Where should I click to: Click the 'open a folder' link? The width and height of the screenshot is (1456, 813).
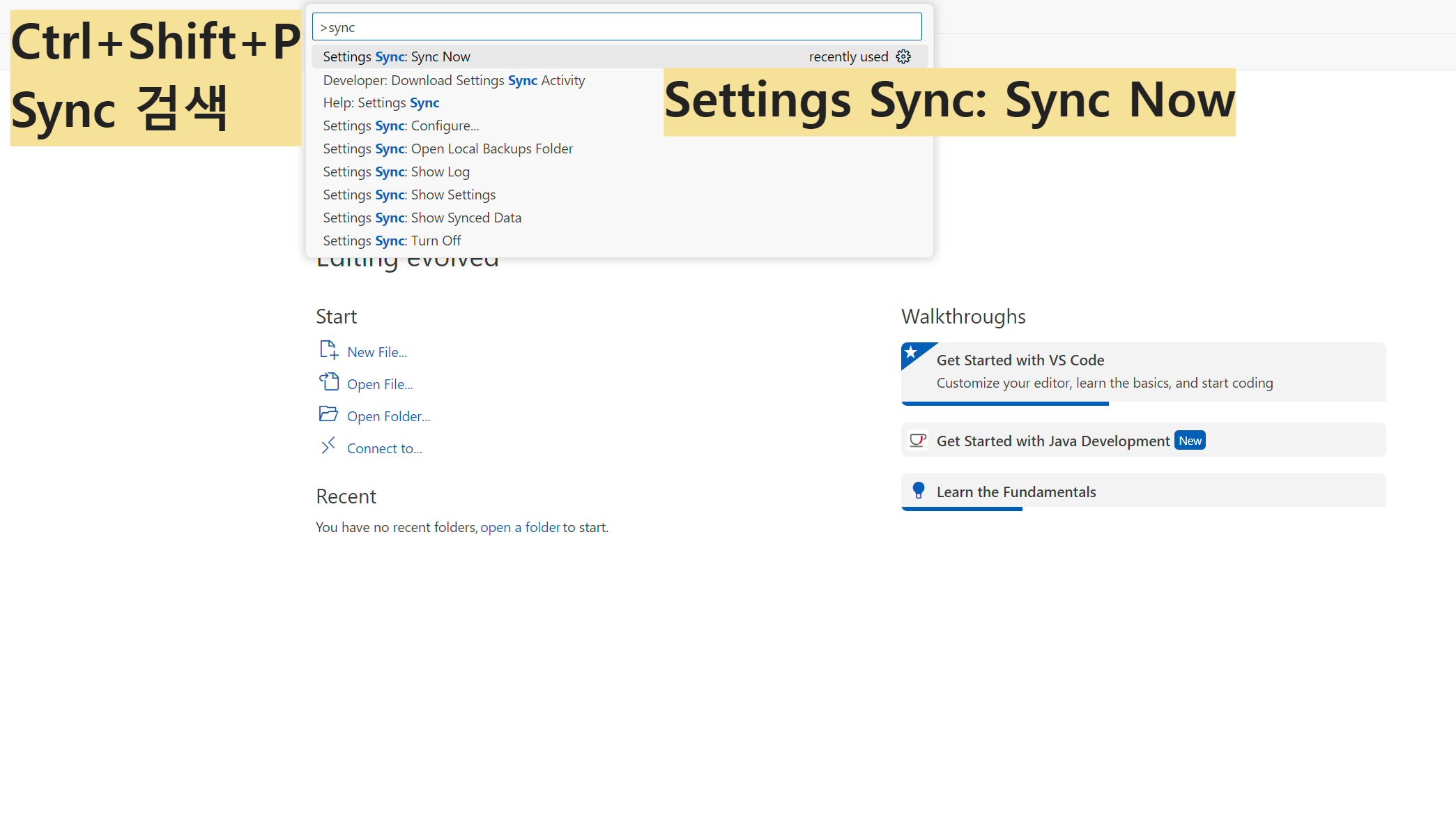coord(520,527)
